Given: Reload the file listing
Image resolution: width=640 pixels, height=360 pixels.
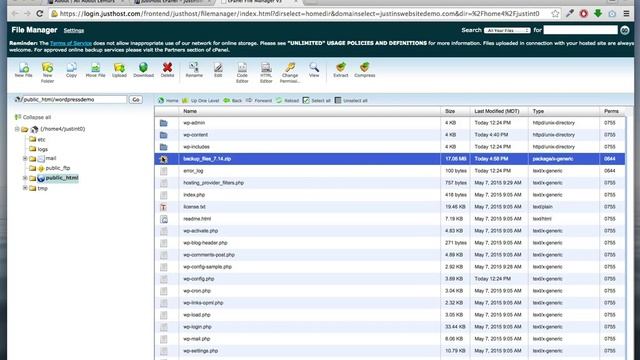Looking at the screenshot, I should point(287,100).
